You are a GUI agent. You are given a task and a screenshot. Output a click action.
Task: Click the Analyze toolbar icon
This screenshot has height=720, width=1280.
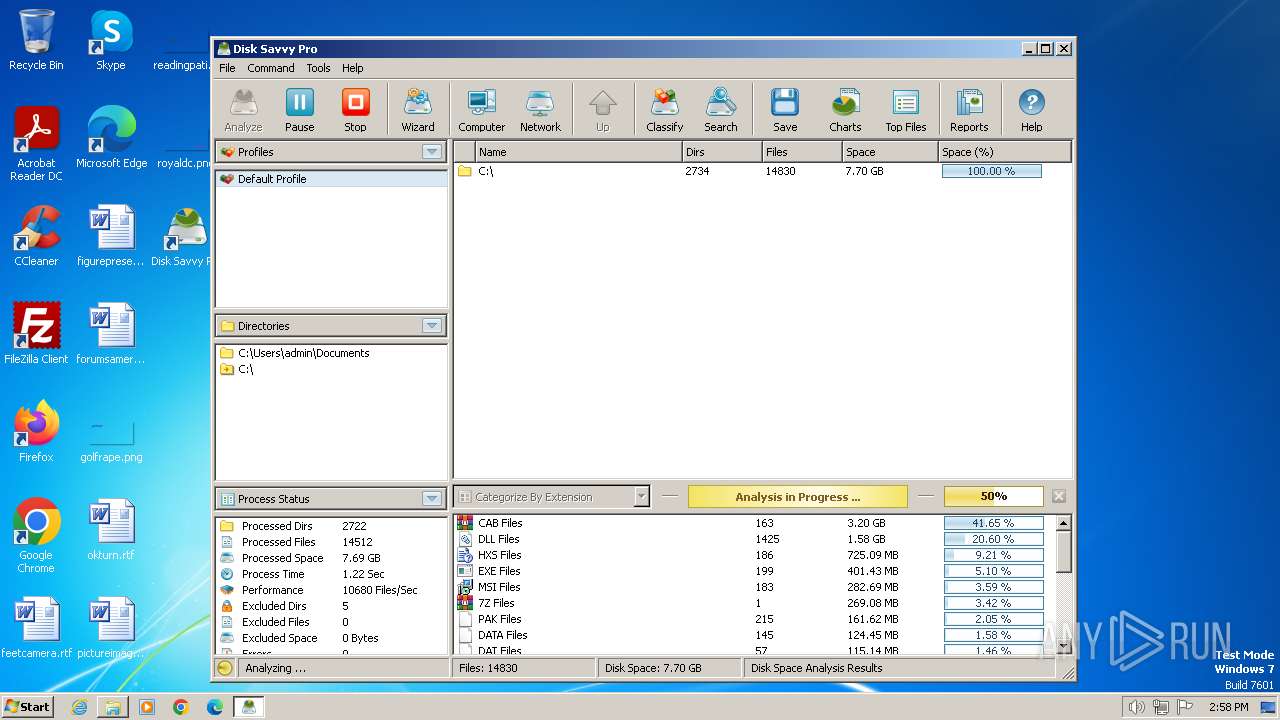click(243, 110)
